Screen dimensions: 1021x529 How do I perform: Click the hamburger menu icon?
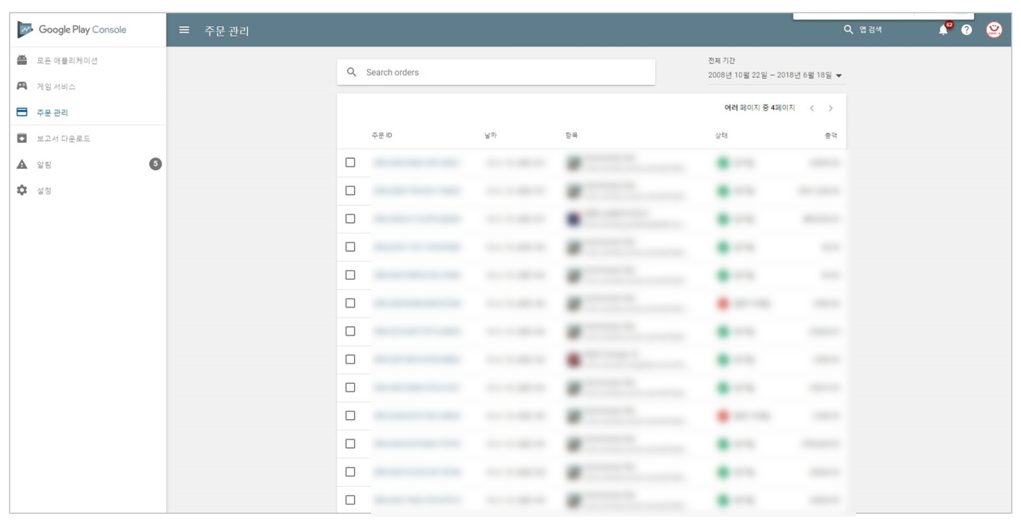(x=183, y=30)
